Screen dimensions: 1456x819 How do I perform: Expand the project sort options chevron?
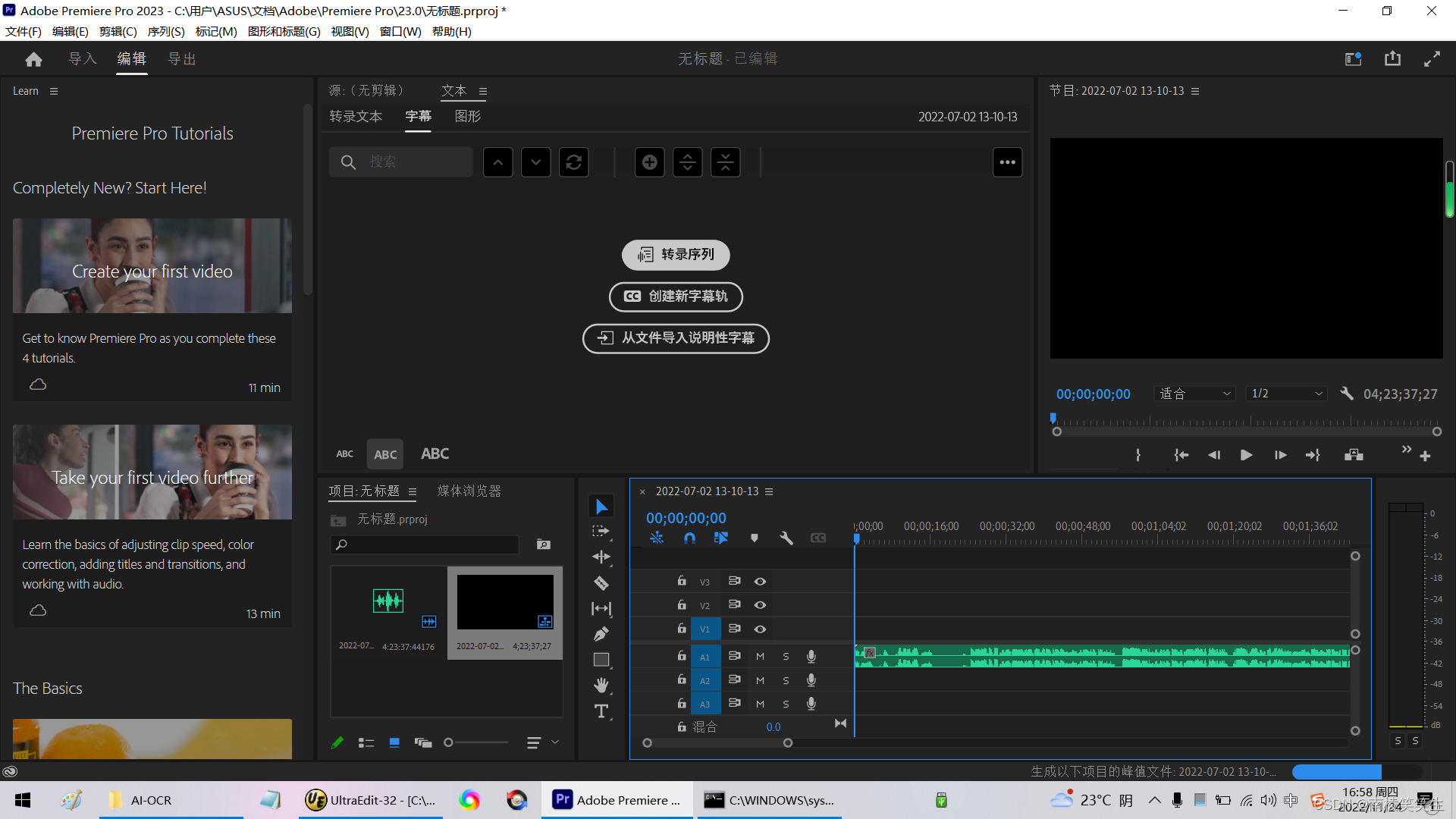click(555, 742)
